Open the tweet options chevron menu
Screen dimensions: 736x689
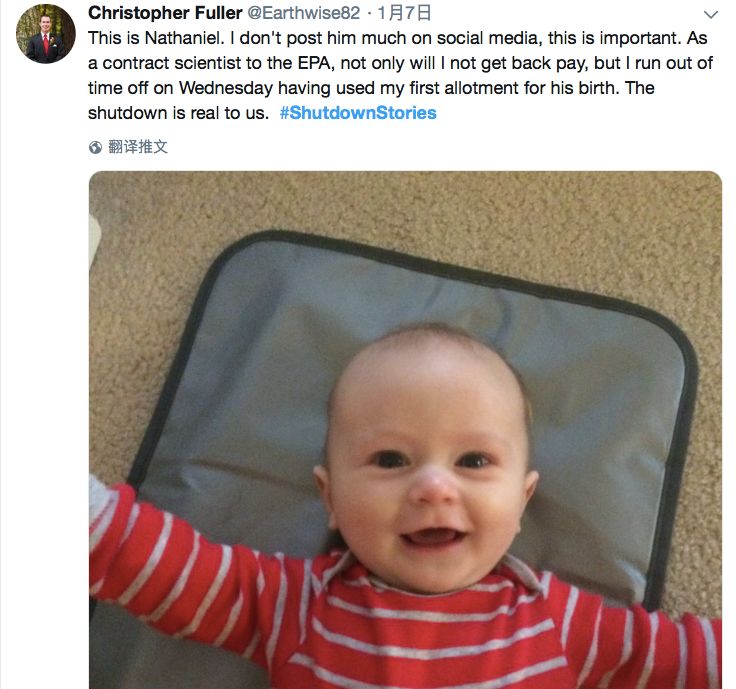[x=711, y=15]
